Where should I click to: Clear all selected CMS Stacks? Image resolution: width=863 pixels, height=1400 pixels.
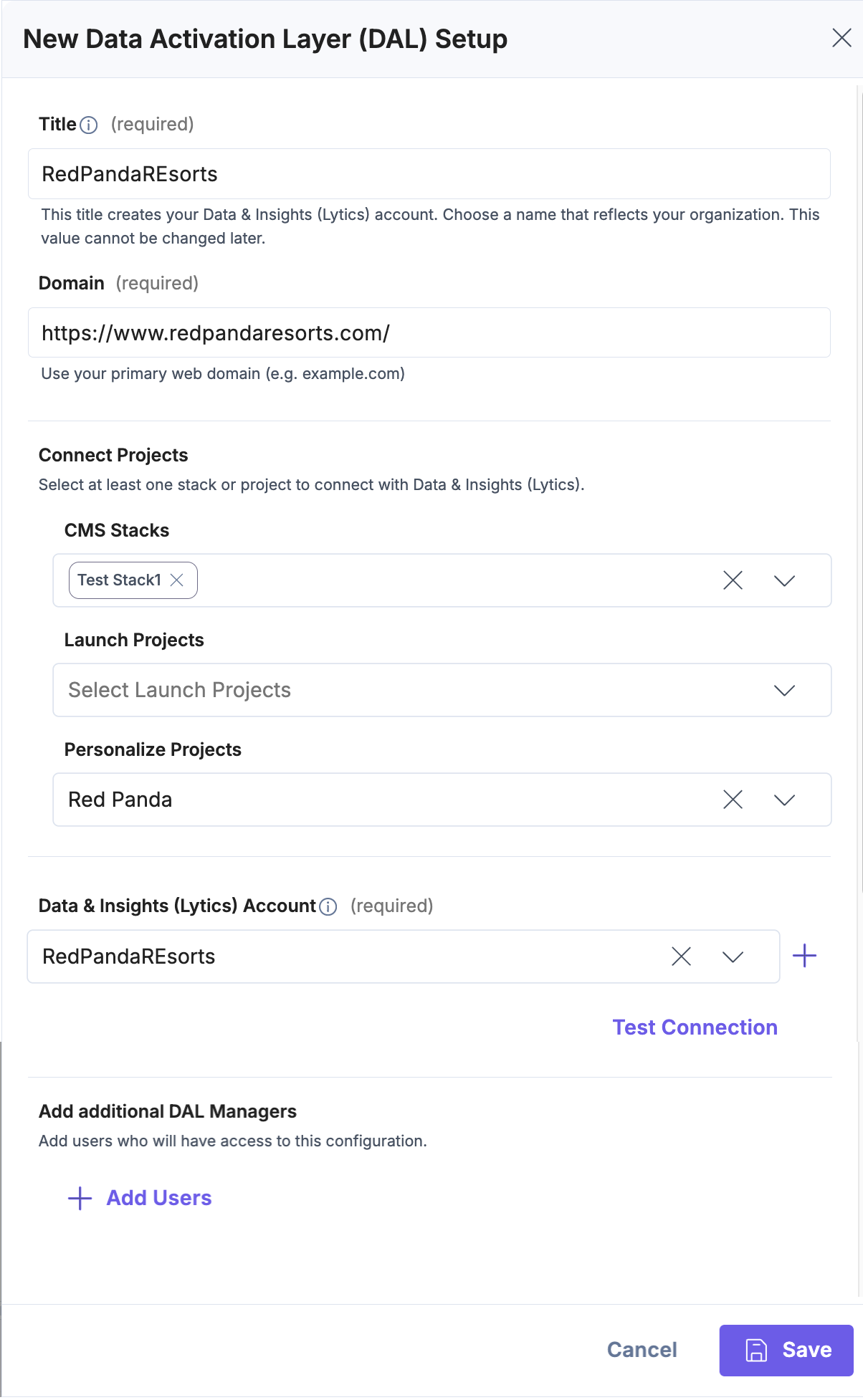[733, 580]
